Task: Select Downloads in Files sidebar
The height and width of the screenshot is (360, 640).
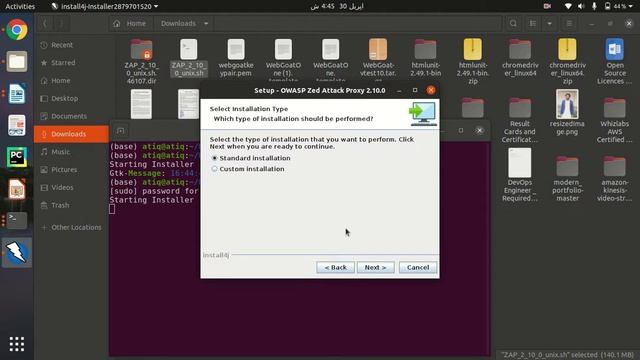Action: (x=71, y=134)
